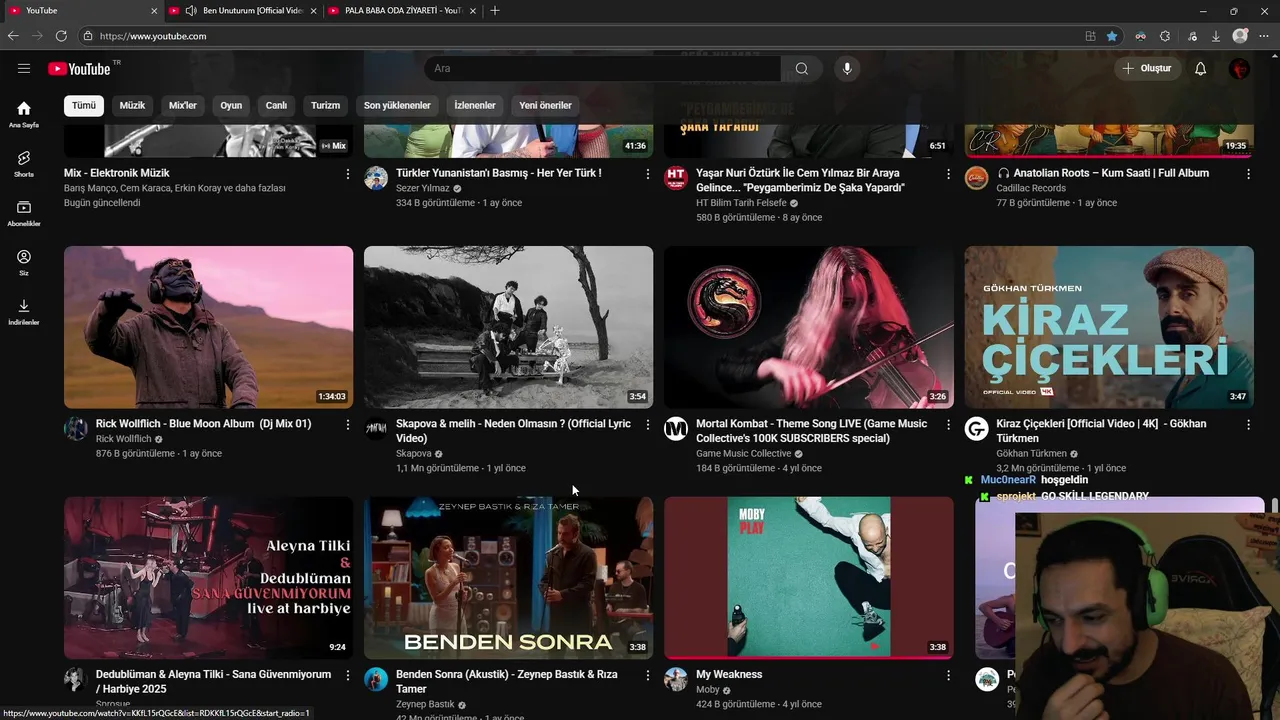Image resolution: width=1280 pixels, height=720 pixels.
Task: Open Mortal Kombat Theme Song LIVE title
Action: click(x=811, y=431)
